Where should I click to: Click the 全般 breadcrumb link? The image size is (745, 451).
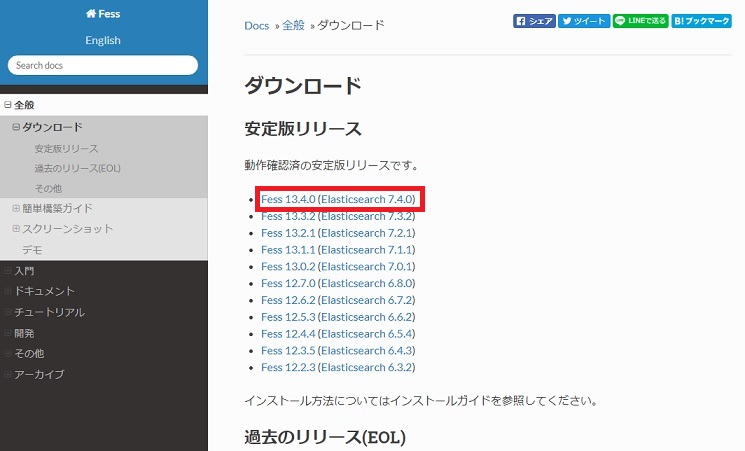pos(293,25)
